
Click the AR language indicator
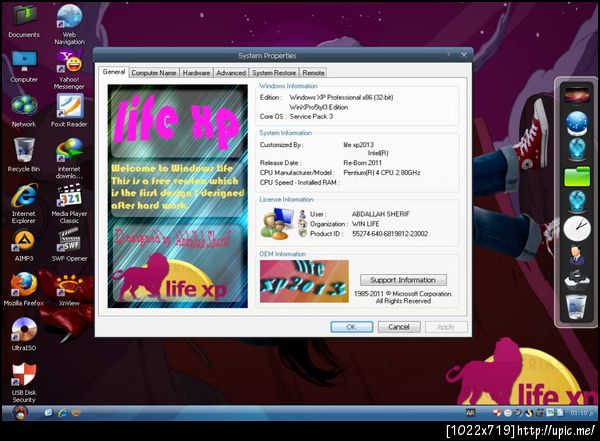(x=470, y=413)
